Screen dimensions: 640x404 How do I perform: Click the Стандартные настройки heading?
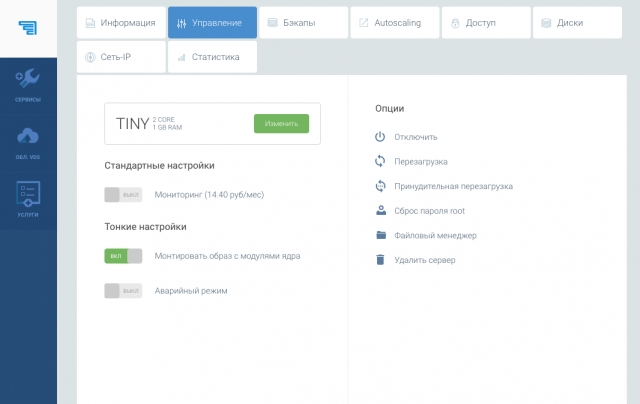pyautogui.click(x=159, y=165)
